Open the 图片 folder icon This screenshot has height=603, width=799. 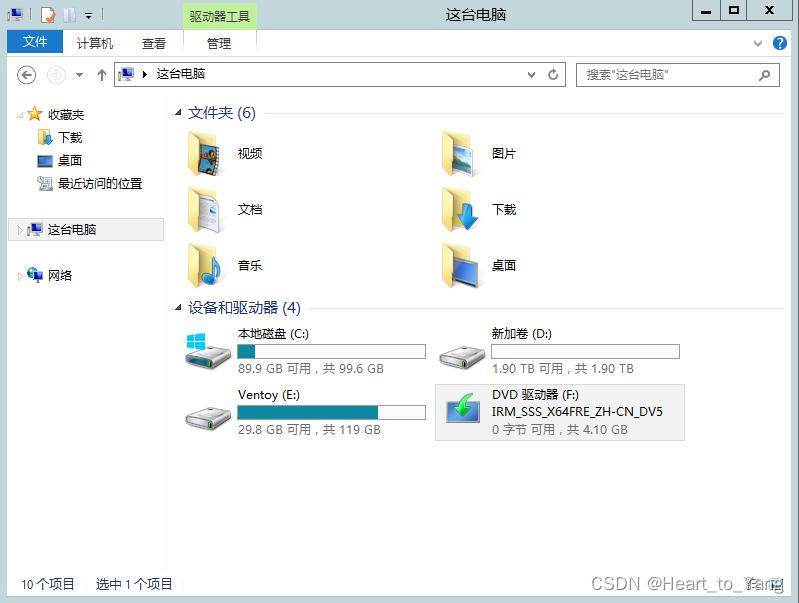459,154
